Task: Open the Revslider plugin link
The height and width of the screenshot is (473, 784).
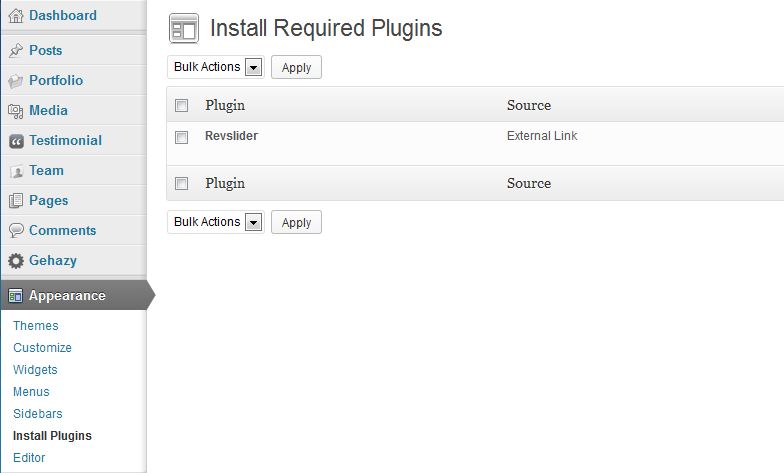Action: 231,136
